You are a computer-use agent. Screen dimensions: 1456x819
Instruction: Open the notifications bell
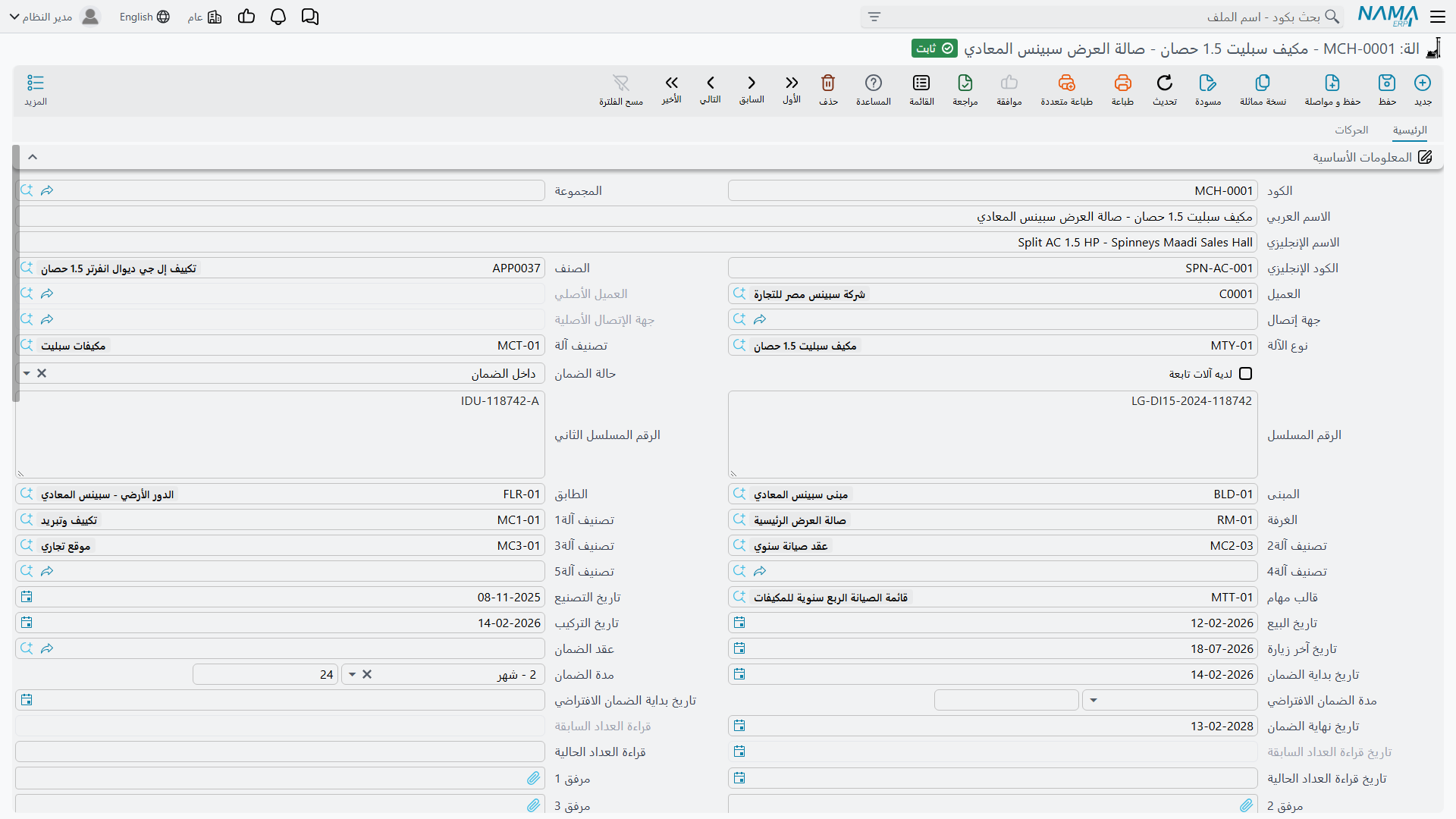pos(278,17)
